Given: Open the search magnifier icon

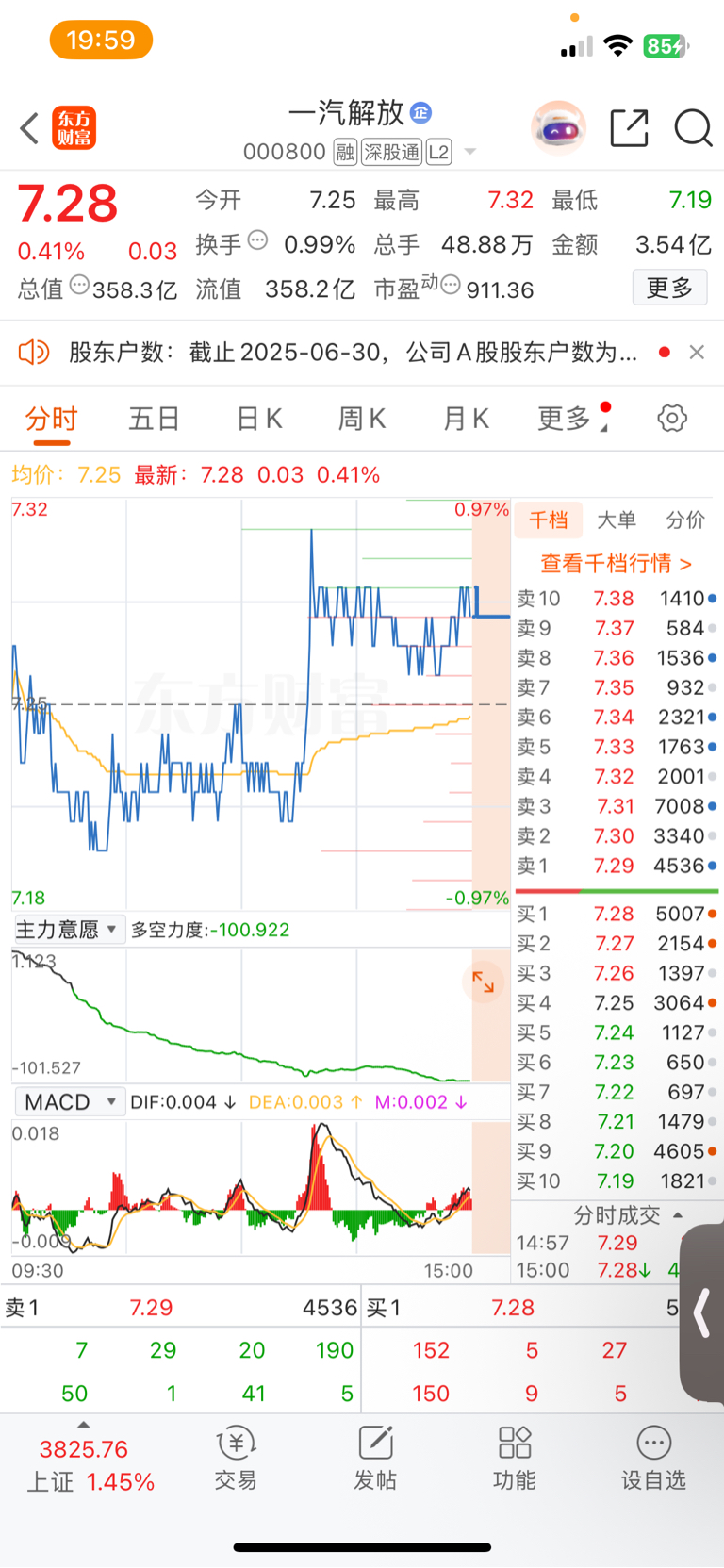Looking at the screenshot, I should tap(693, 128).
